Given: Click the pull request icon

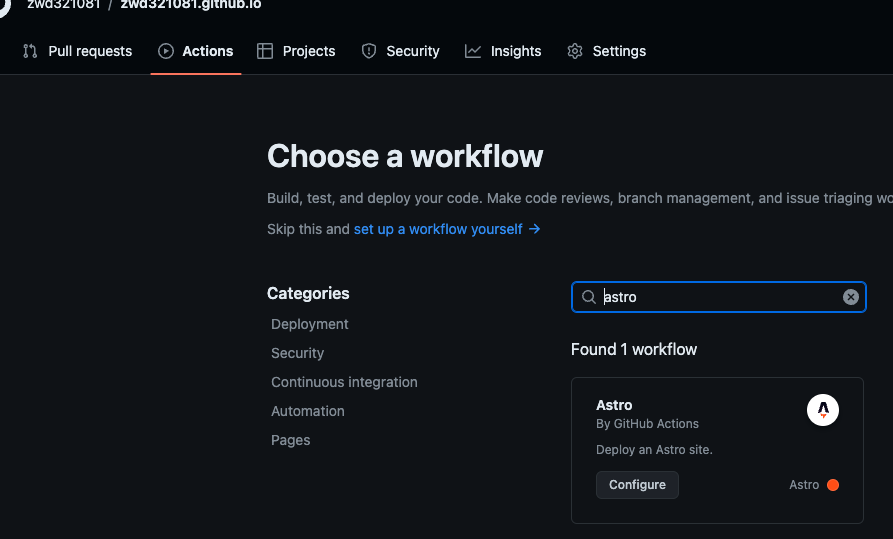Looking at the screenshot, I should pos(30,51).
